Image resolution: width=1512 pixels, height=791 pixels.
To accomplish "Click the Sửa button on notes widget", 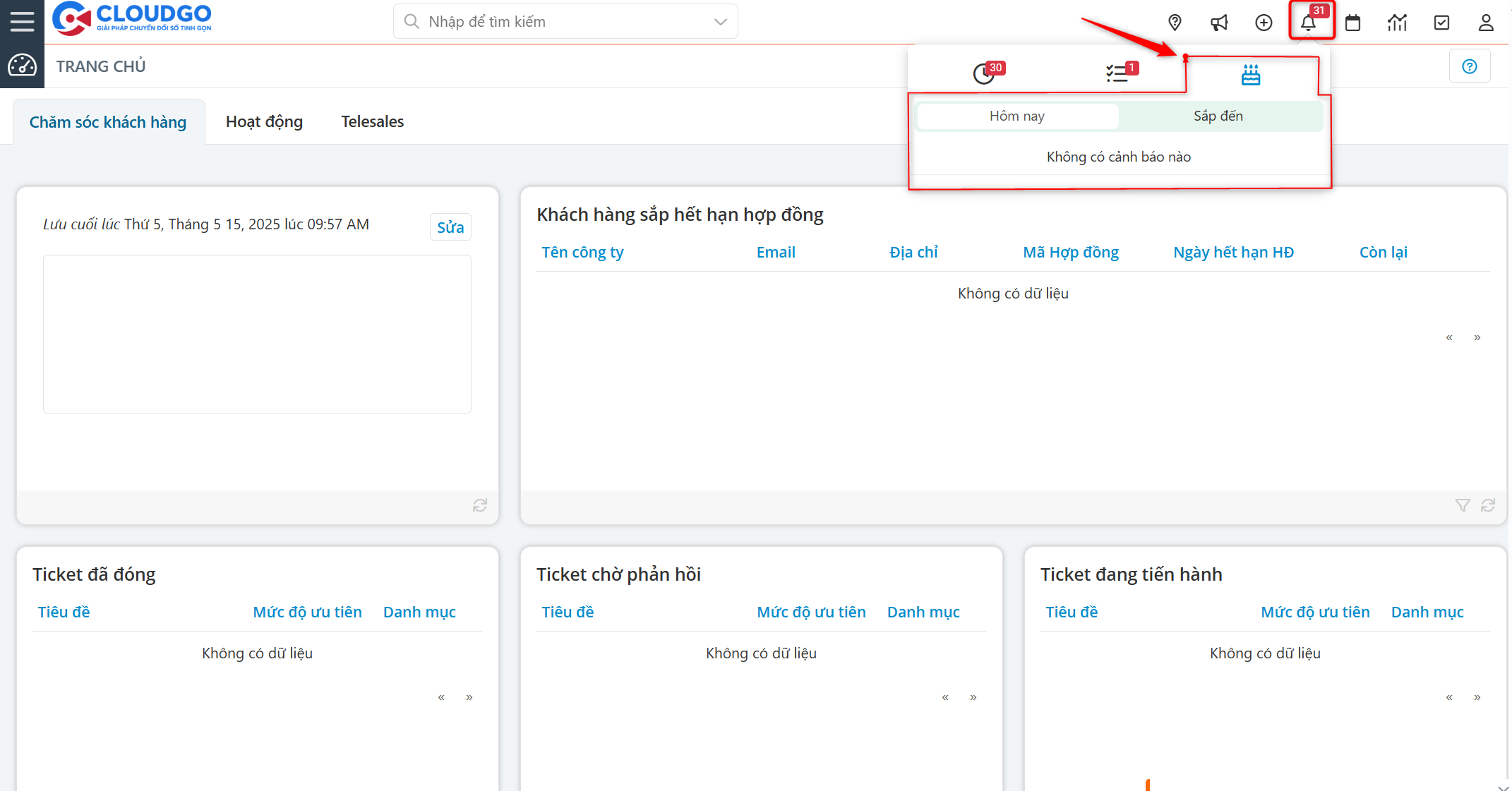I will 450,227.
